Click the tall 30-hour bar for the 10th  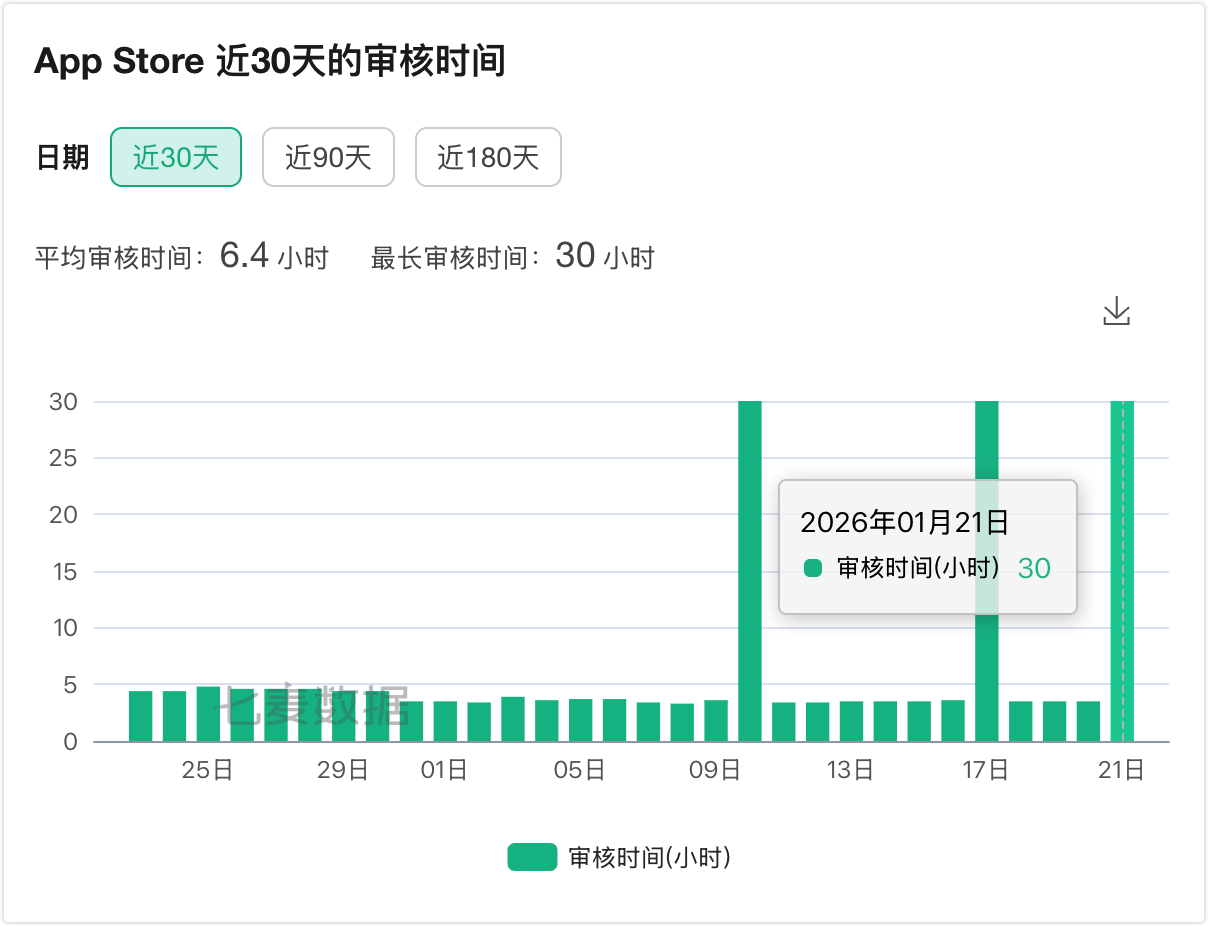click(750, 570)
